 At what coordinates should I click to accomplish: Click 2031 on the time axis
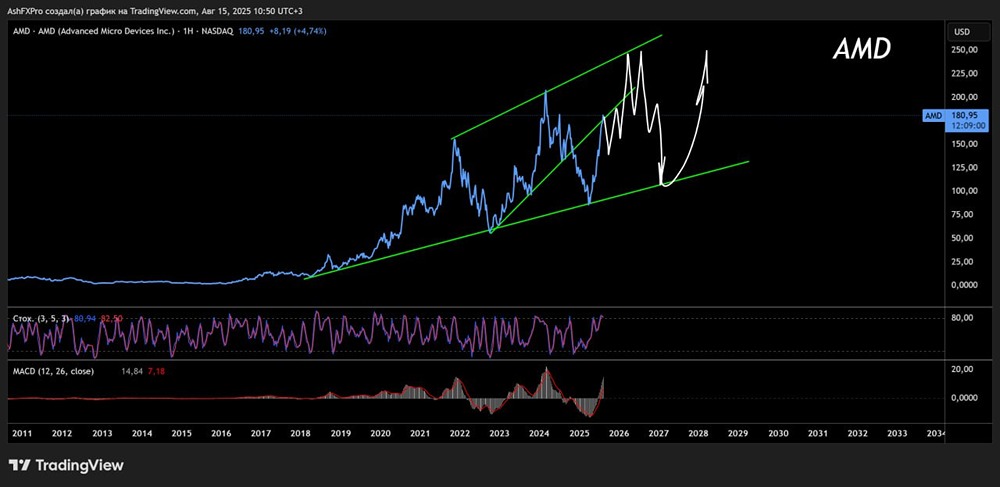tap(818, 433)
